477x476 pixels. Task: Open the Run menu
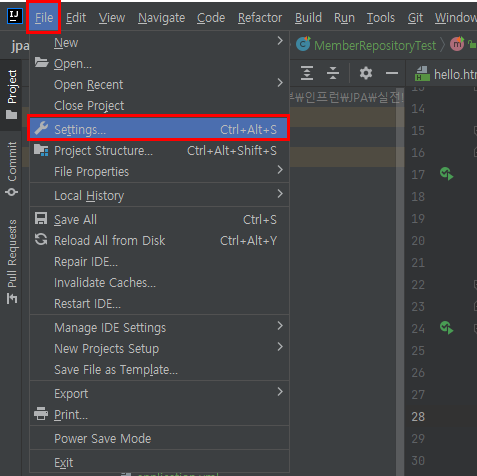pos(344,18)
